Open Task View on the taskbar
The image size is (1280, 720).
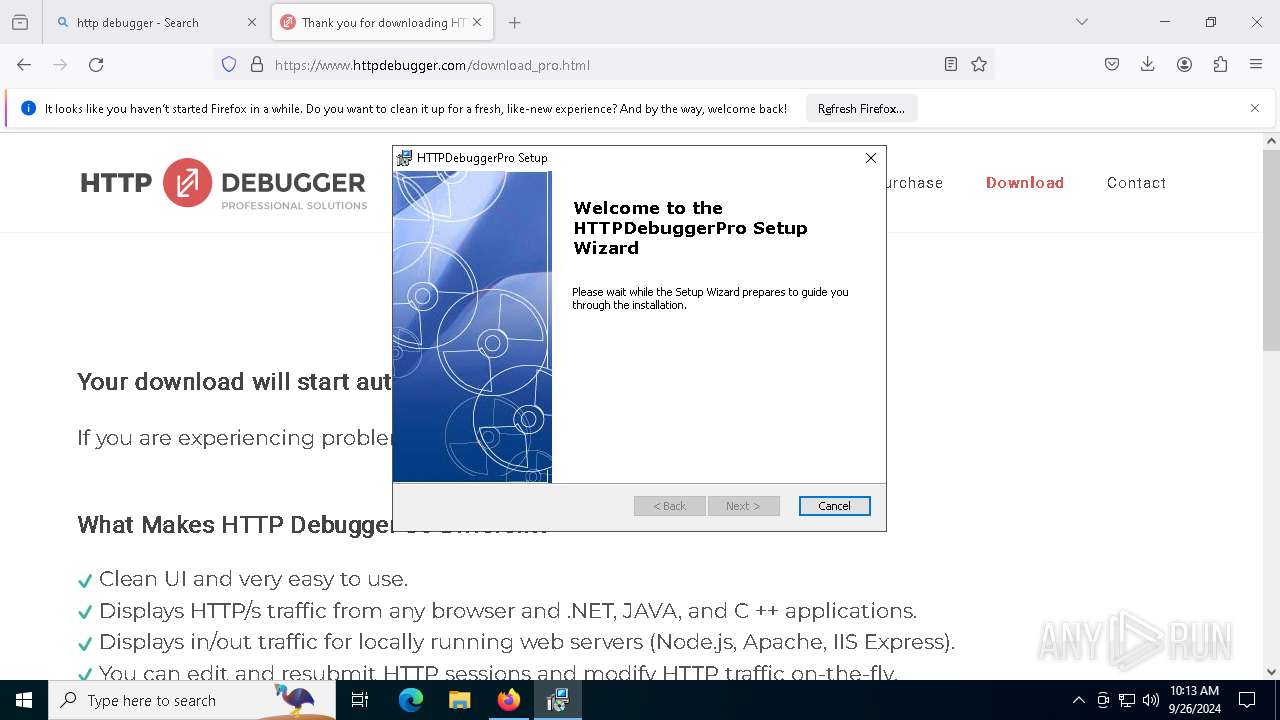360,701
